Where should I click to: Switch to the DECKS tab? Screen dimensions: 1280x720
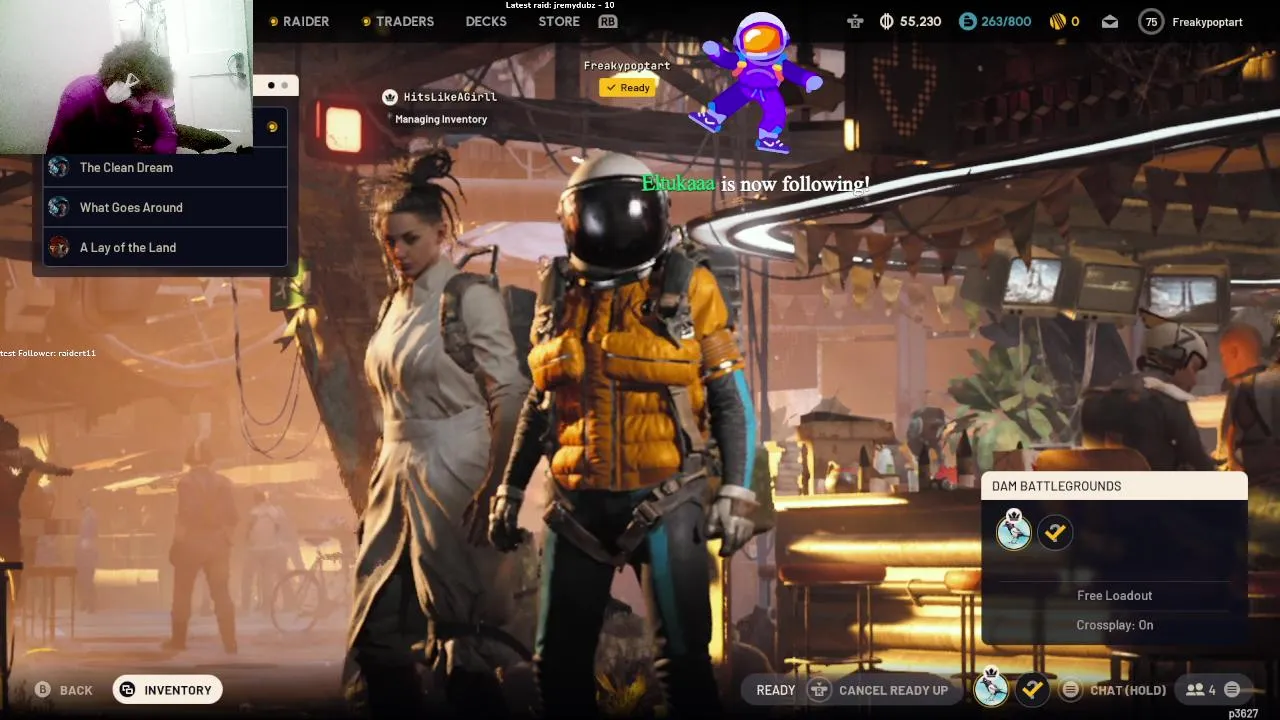[486, 21]
